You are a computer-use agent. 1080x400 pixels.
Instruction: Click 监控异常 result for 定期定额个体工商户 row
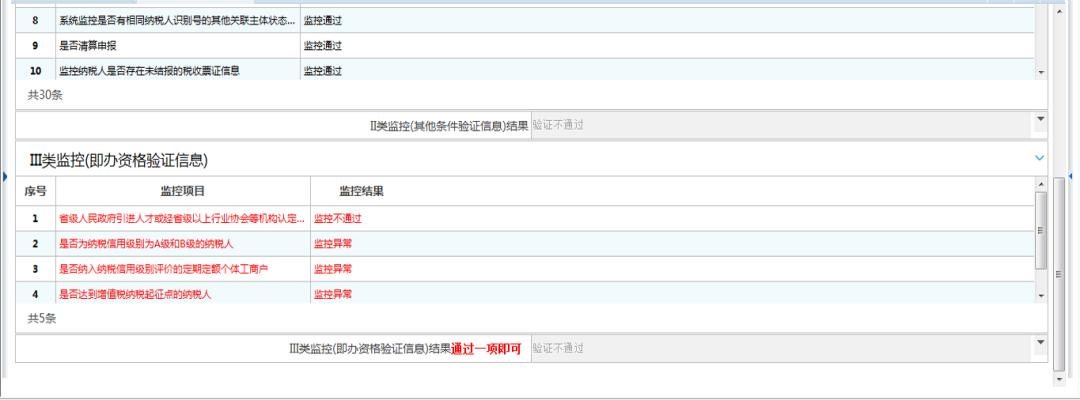(333, 269)
